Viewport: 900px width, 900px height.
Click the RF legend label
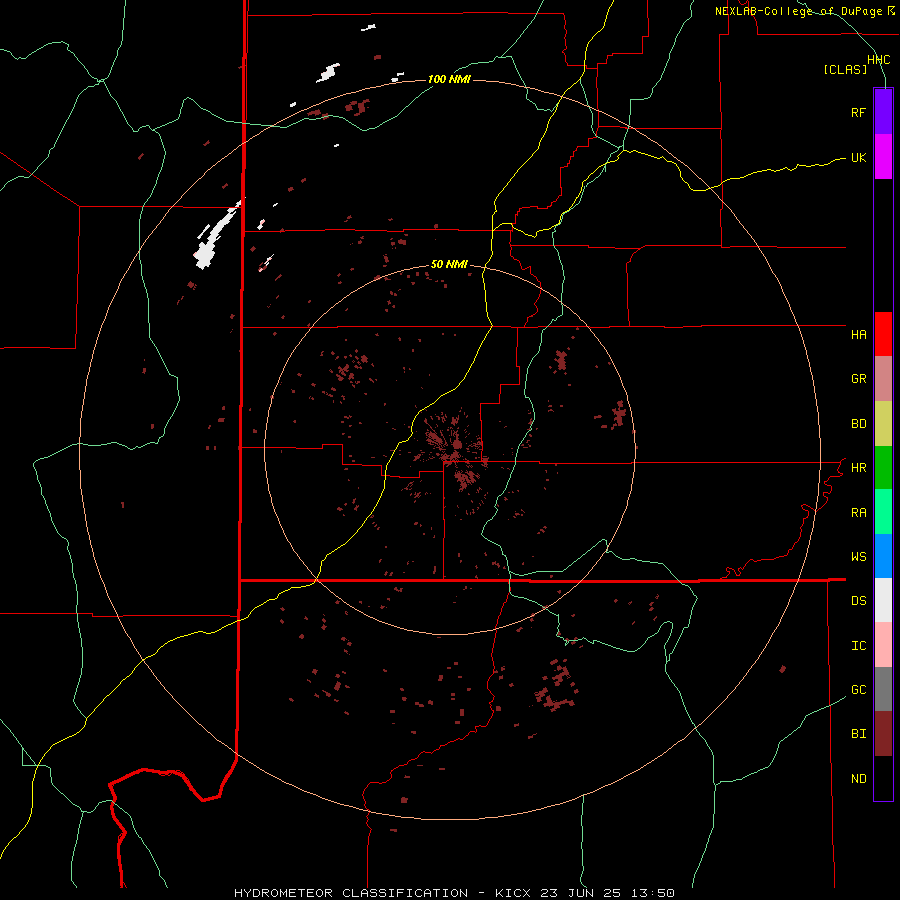coord(858,112)
